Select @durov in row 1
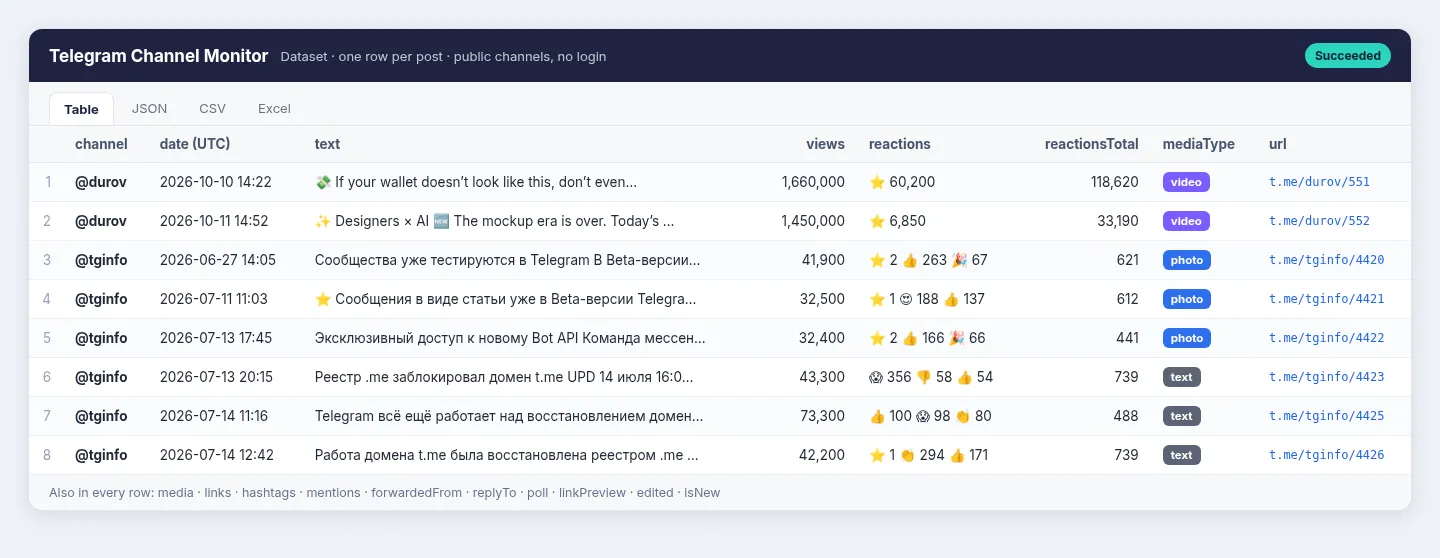Screen dimensions: 1440x558 (101, 182)
